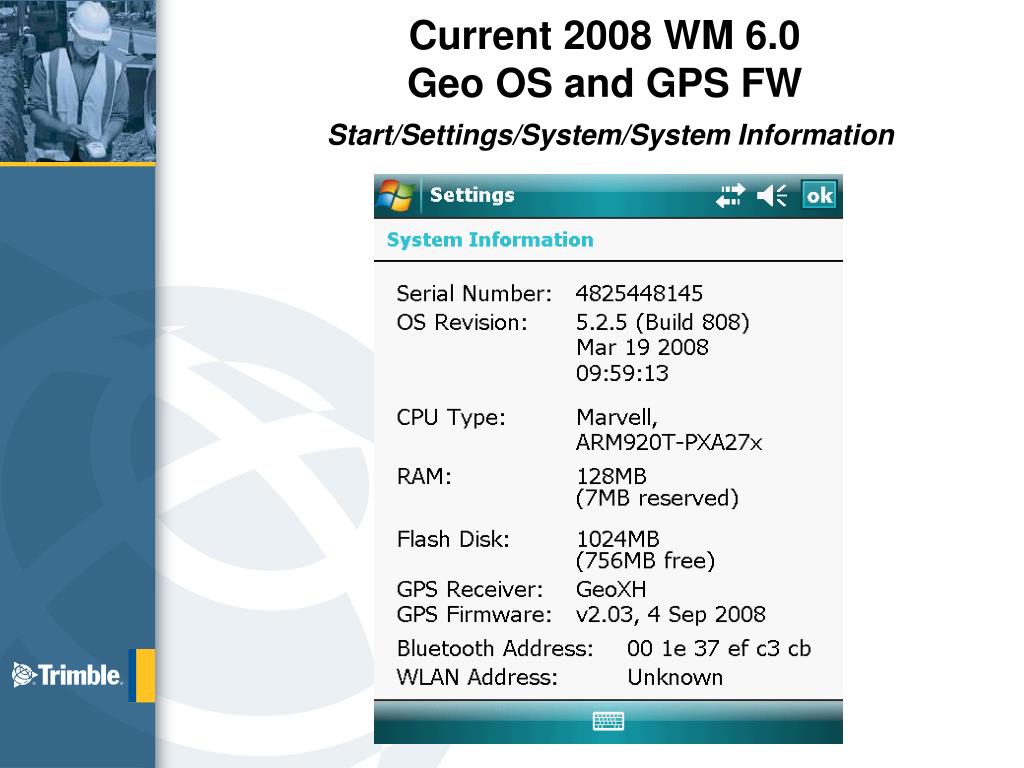Click the Trimble logo

[67, 675]
